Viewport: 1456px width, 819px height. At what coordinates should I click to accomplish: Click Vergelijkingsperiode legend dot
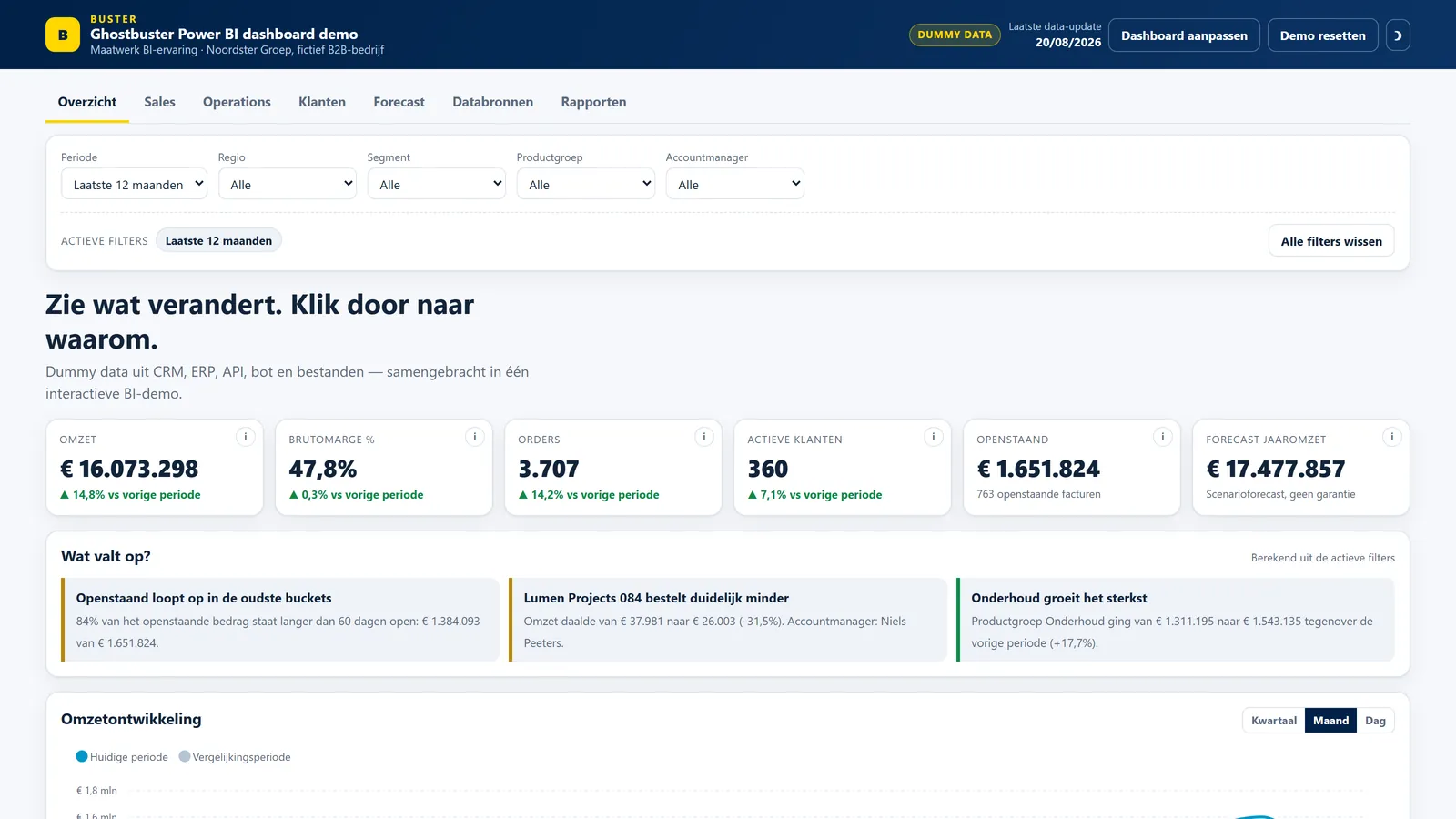tap(185, 756)
